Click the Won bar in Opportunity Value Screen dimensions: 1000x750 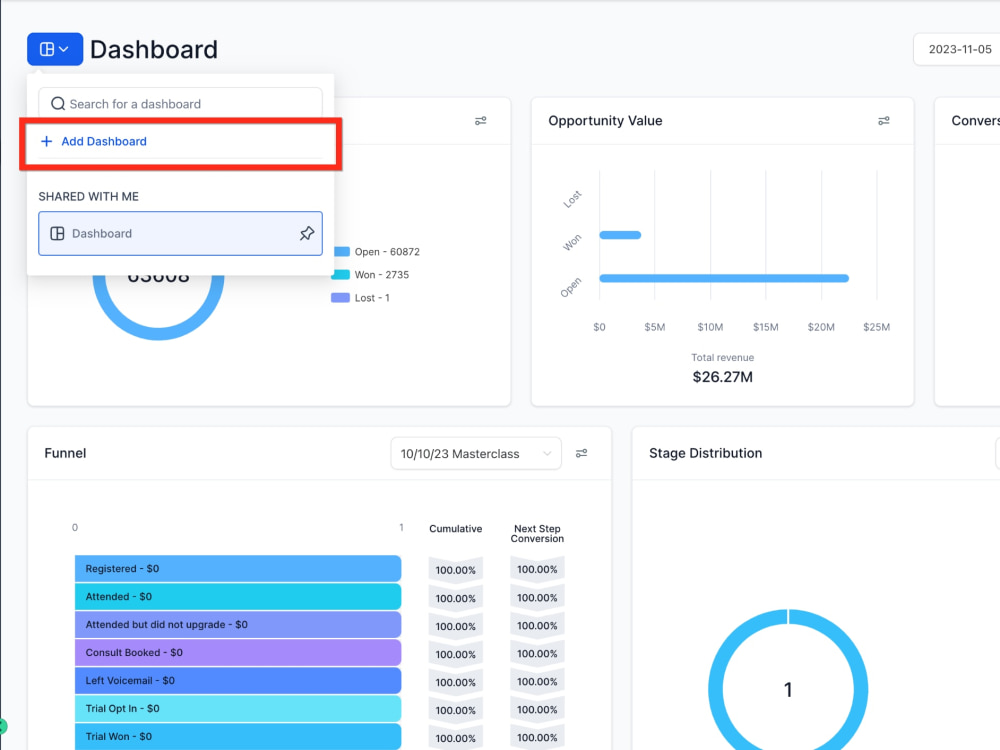pyautogui.click(x=620, y=235)
